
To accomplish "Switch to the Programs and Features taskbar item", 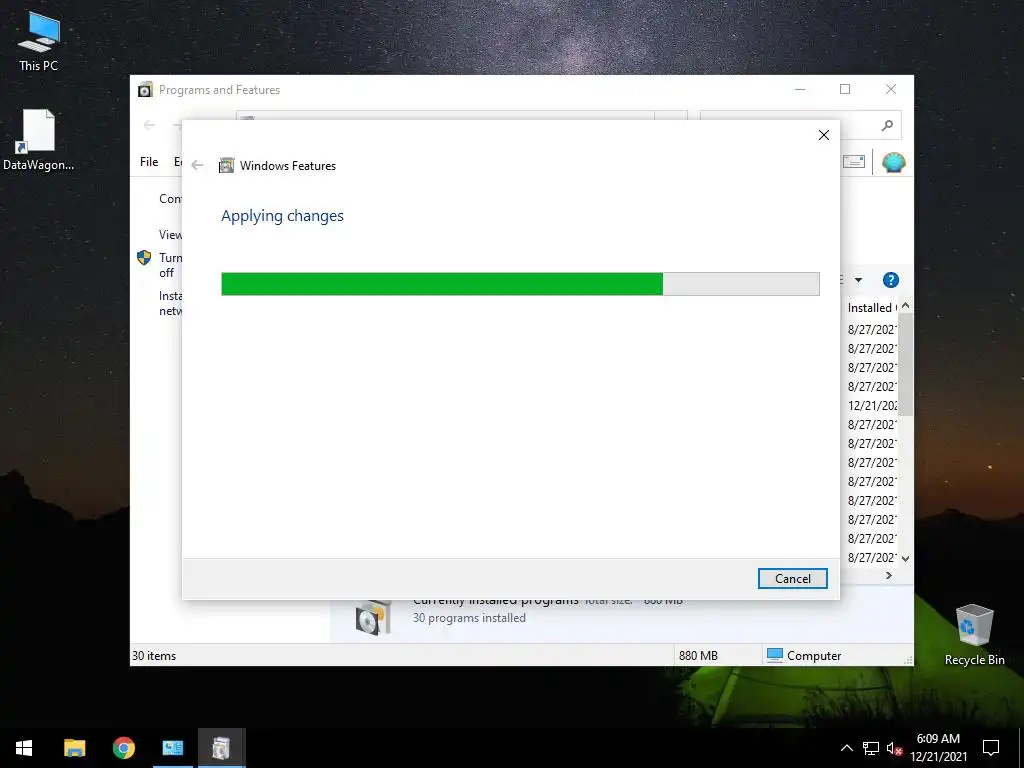I will [x=221, y=748].
